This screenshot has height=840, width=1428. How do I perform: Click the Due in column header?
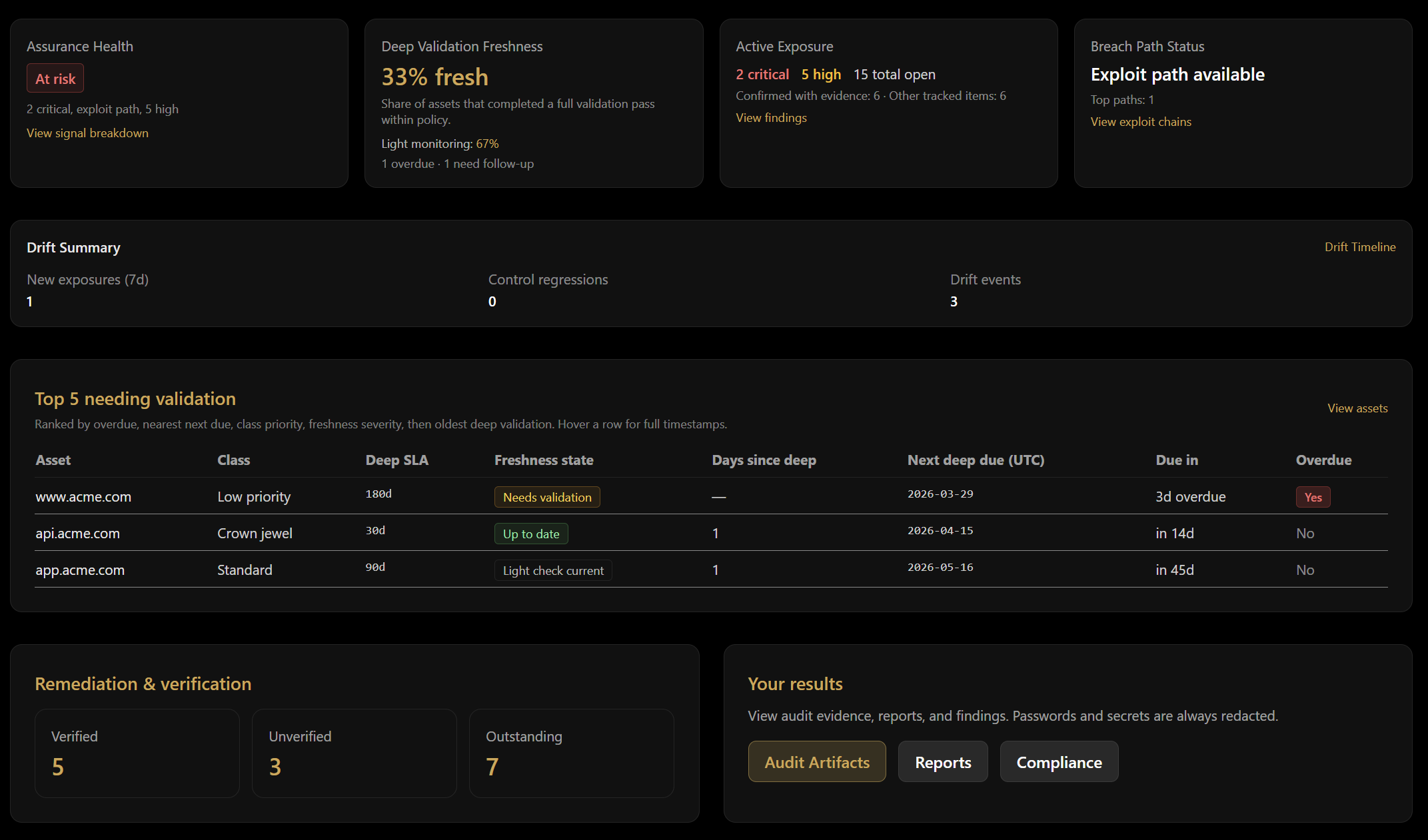pos(1177,460)
